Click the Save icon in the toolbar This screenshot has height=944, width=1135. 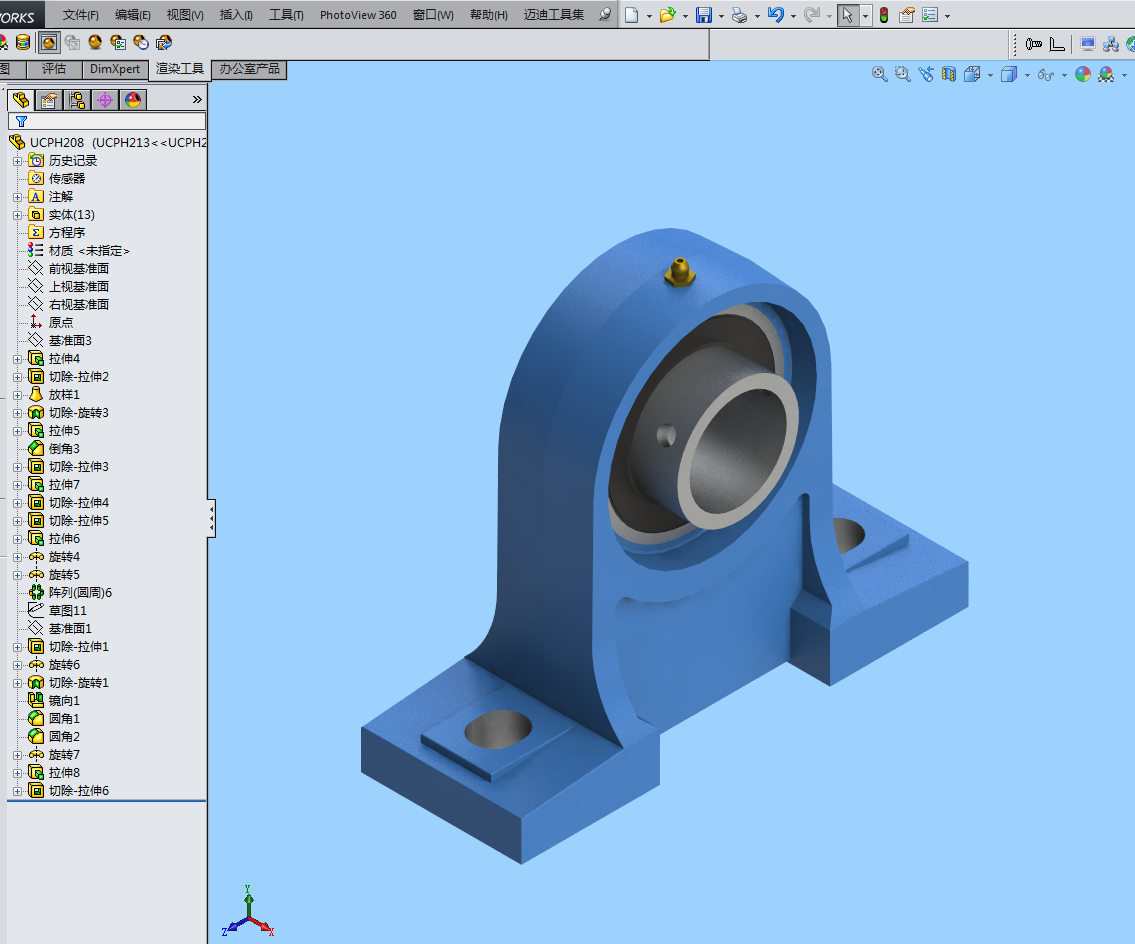tap(703, 15)
